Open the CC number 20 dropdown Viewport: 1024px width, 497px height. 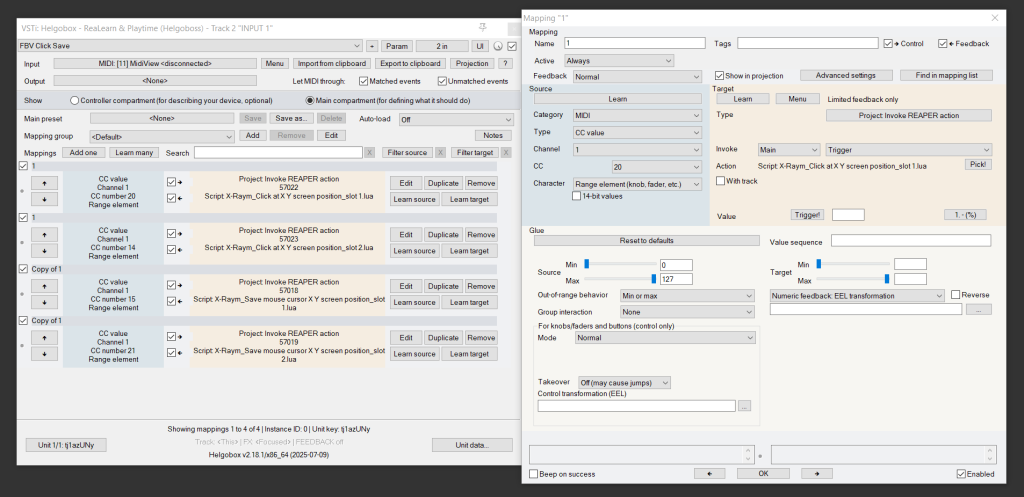click(657, 167)
